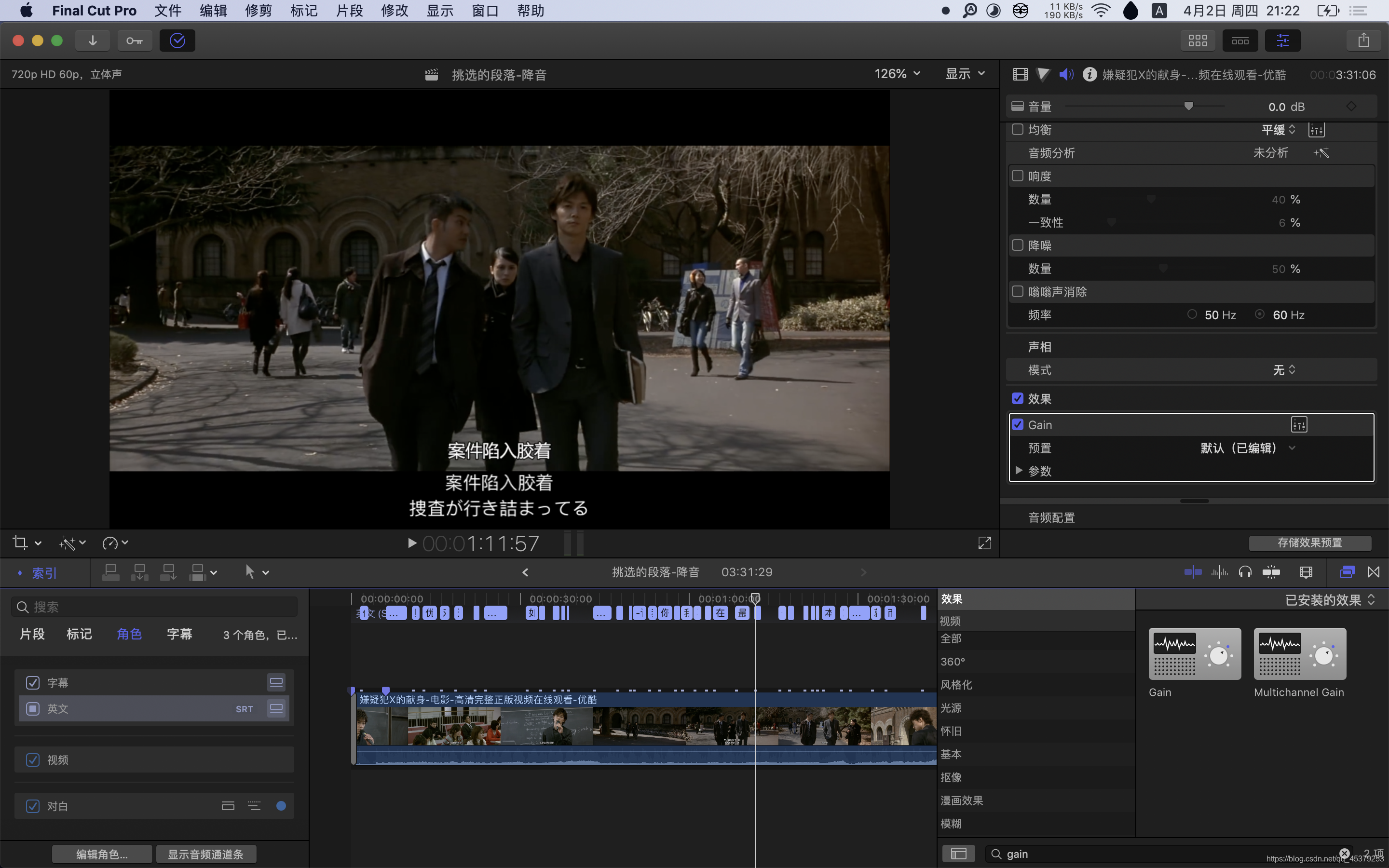This screenshot has width=1389, height=868.
Task: Show or hide the browser grid icon
Action: coord(1198,41)
